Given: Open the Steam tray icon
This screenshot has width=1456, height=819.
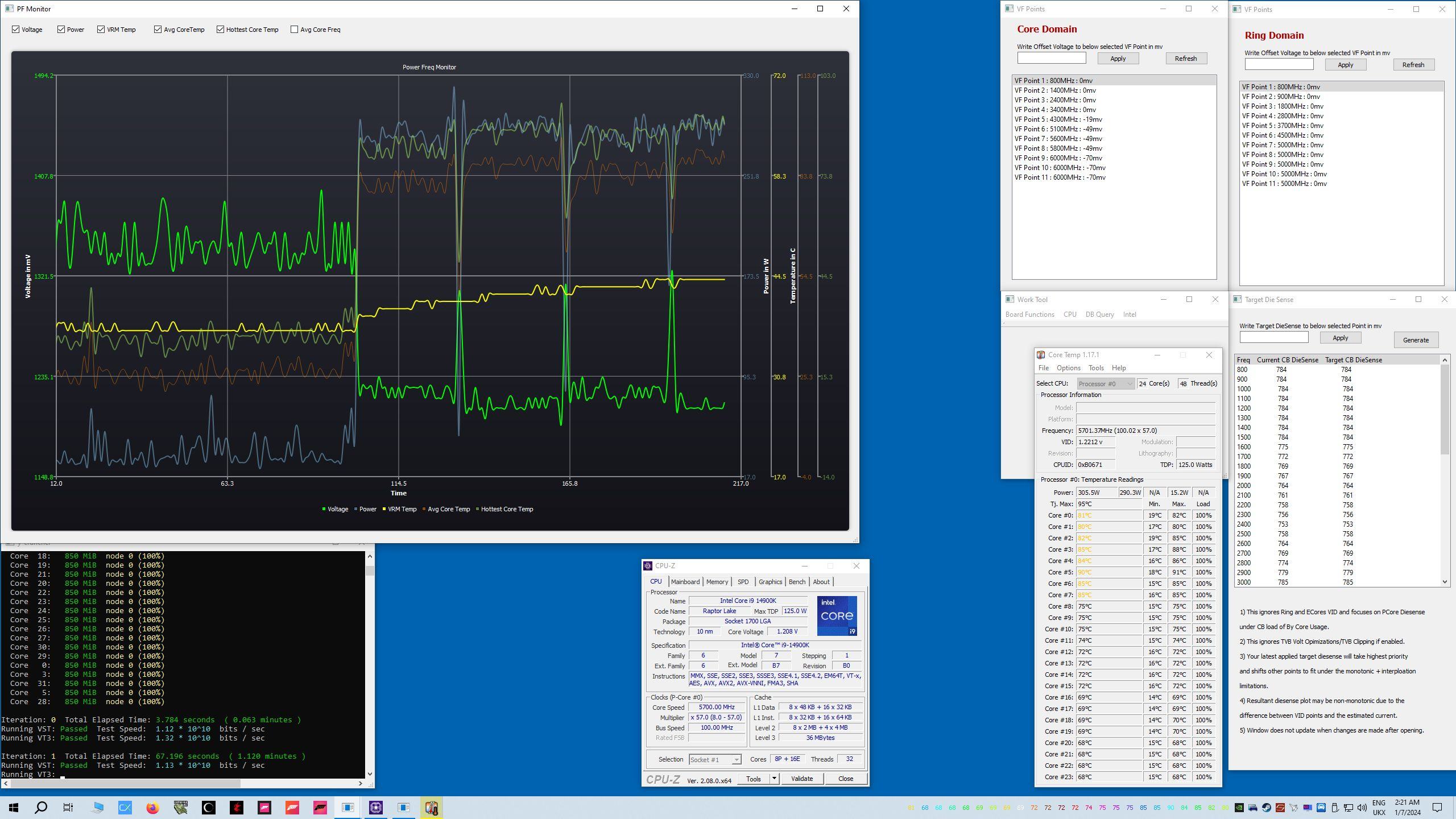Looking at the screenshot, I should click(1266, 808).
